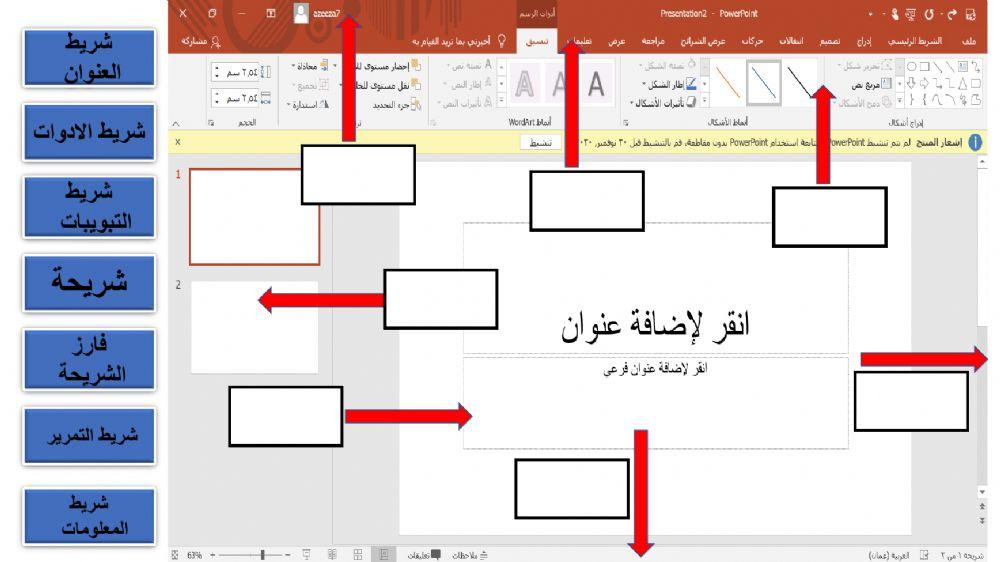Click the touch/mouse mode icon
1000x562 pixels.
[894, 13]
